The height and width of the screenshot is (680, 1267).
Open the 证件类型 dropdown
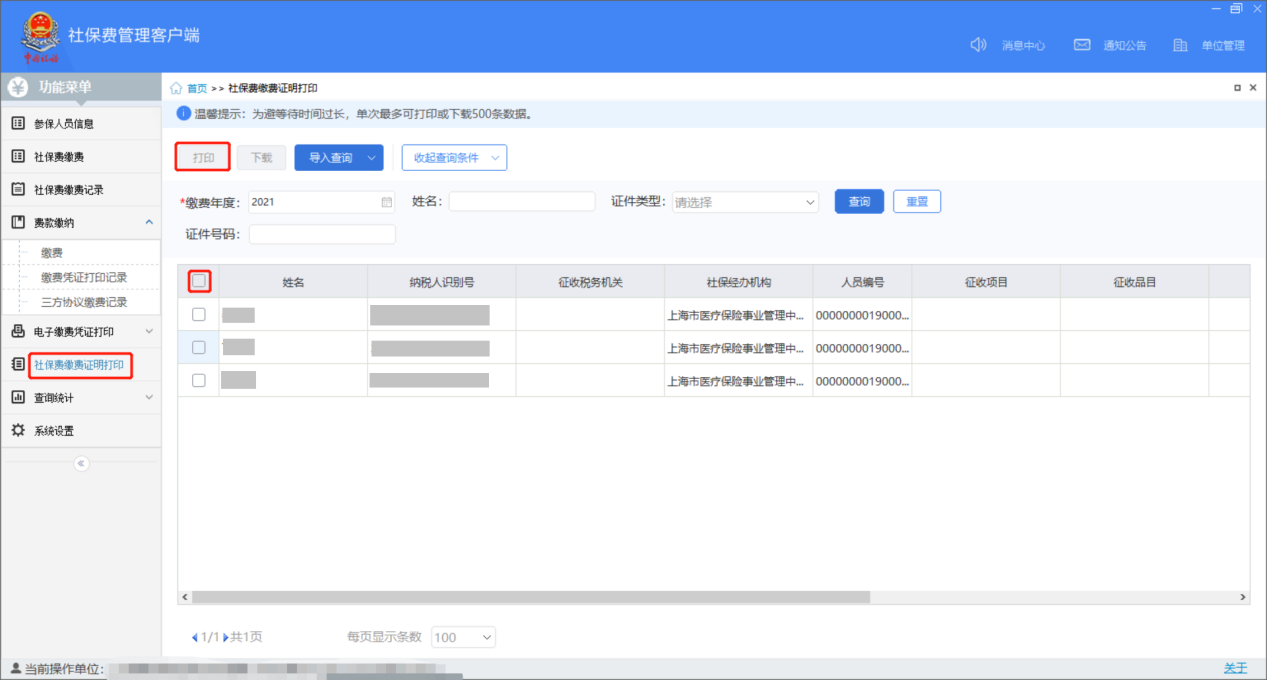(x=745, y=202)
